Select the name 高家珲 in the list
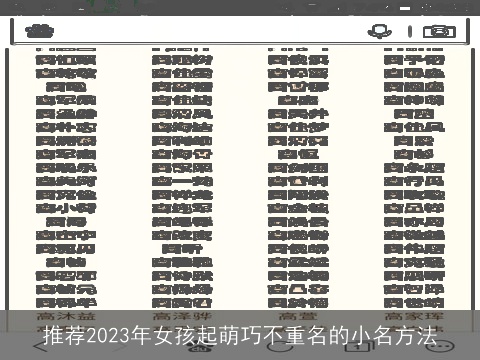The width and height of the screenshot is (480, 360). pyautogui.click(x=414, y=316)
